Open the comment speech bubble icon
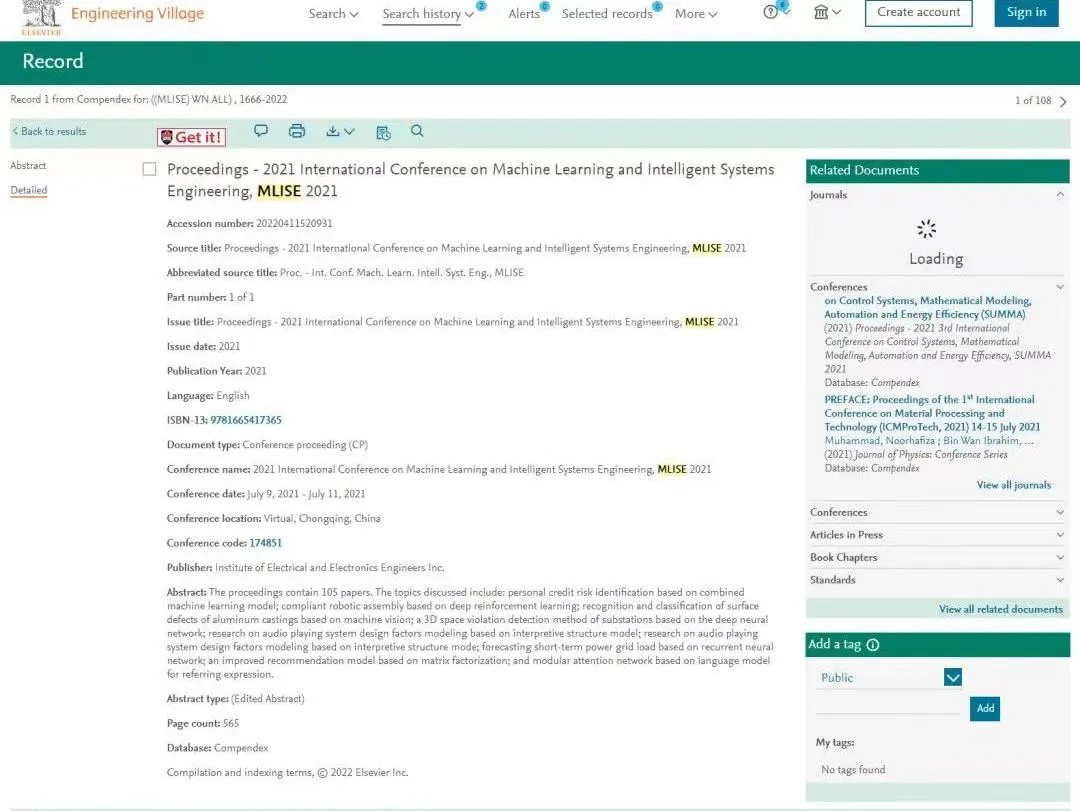 (x=261, y=131)
